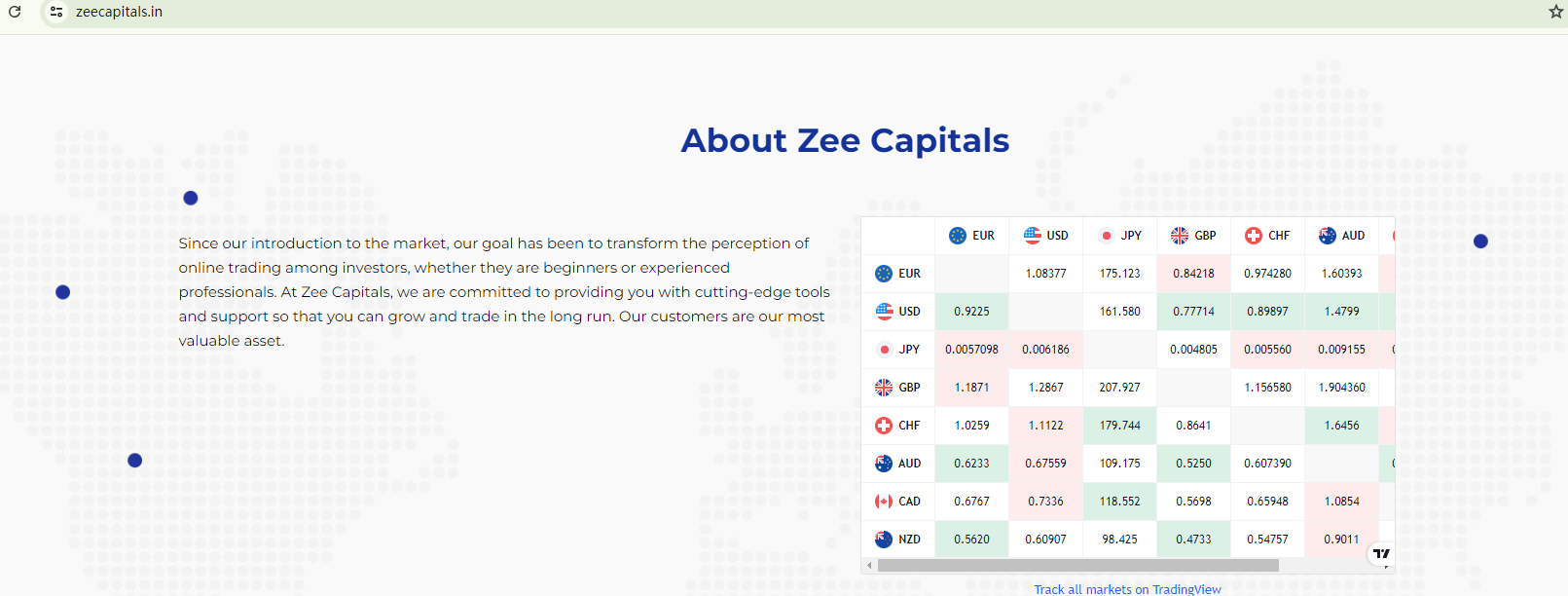This screenshot has height=596, width=1568.
Task: Select USD/JPY rate cell 161.580
Action: 1120,312
